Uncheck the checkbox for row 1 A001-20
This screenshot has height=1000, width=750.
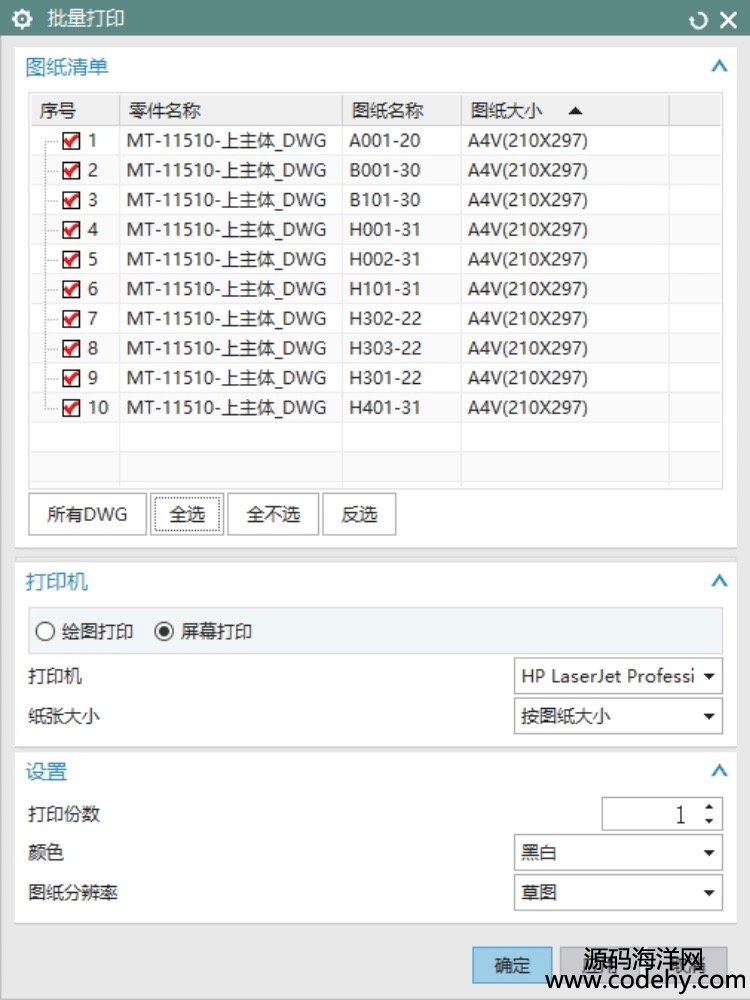[71, 141]
